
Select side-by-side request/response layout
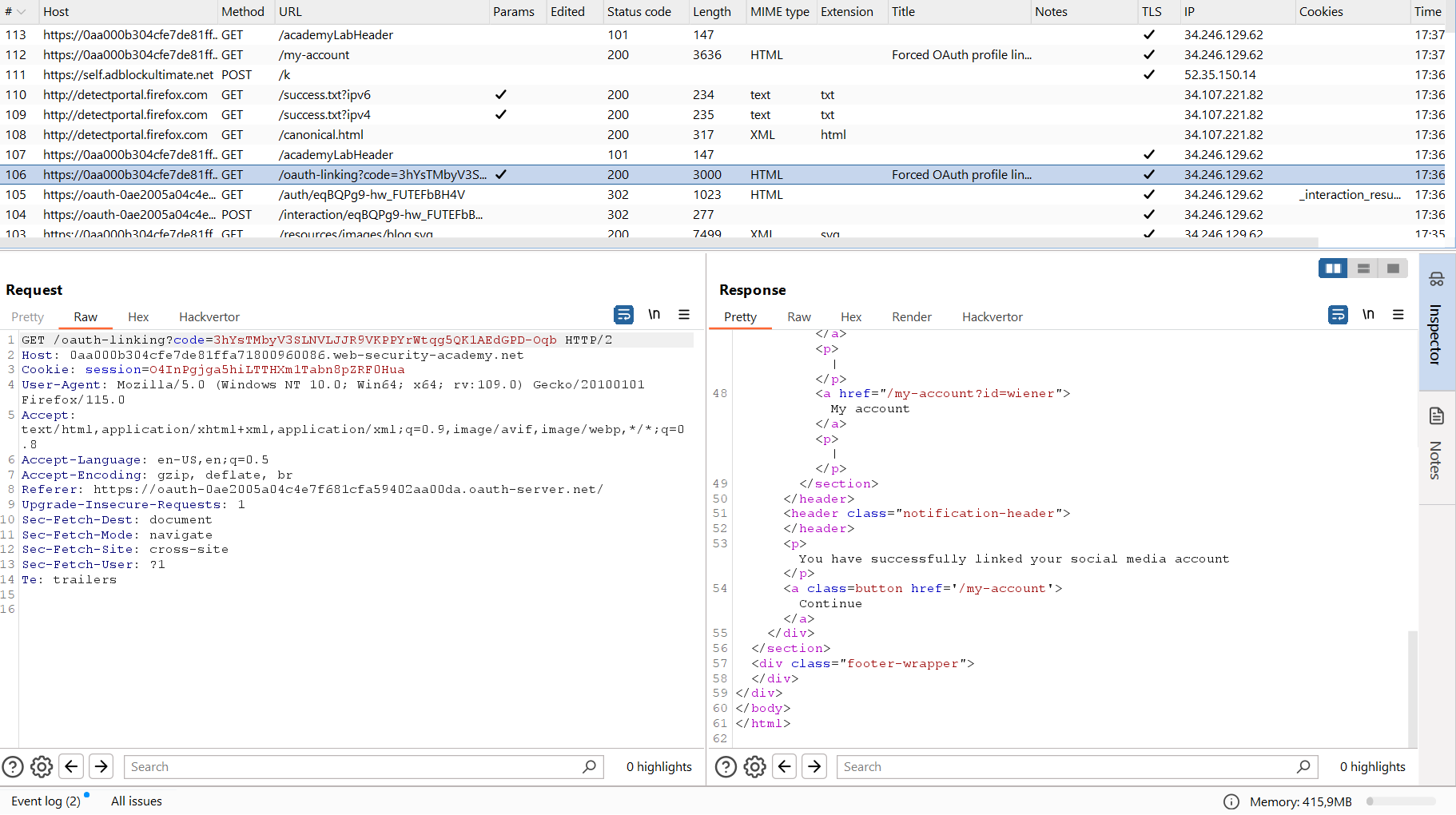1333,268
